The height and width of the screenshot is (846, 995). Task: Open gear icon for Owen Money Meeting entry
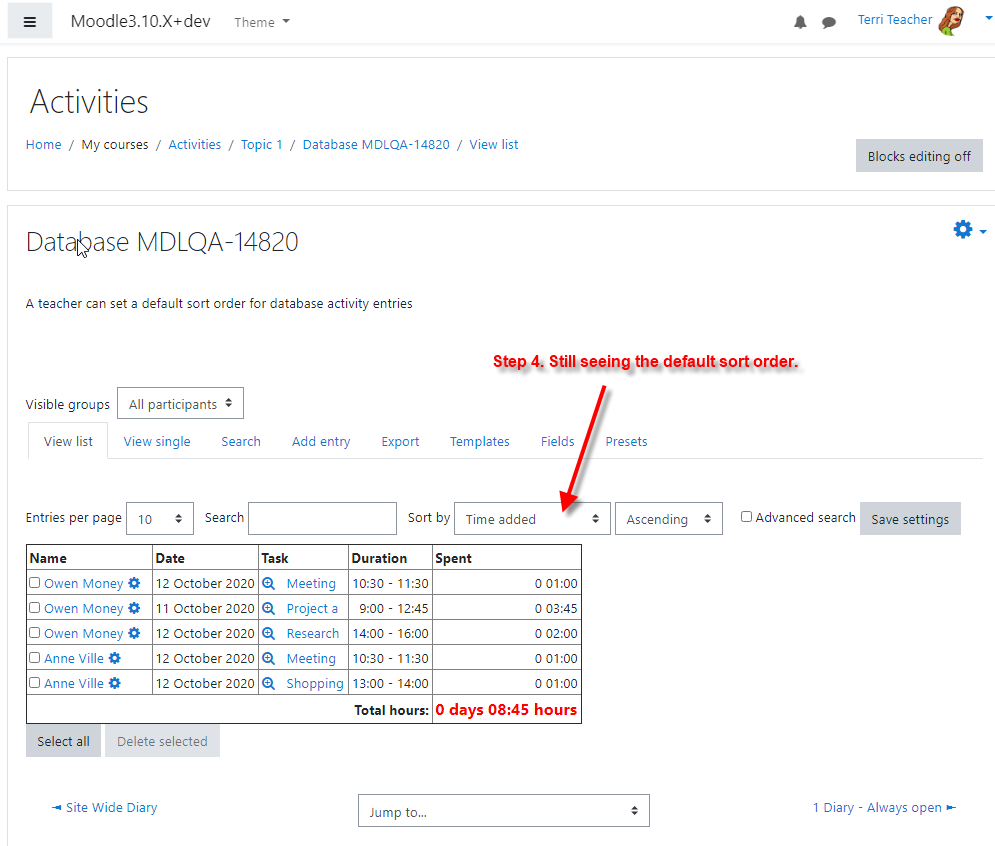[134, 583]
